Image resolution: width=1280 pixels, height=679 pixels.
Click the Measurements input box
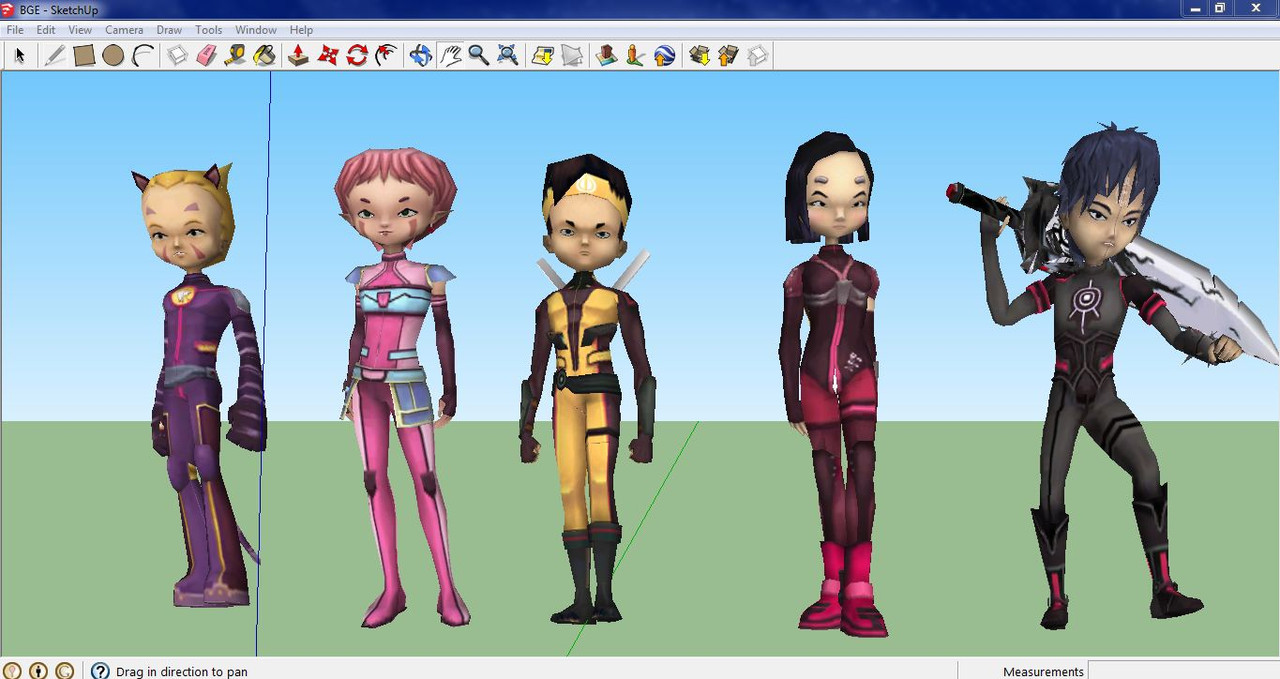(1183, 671)
